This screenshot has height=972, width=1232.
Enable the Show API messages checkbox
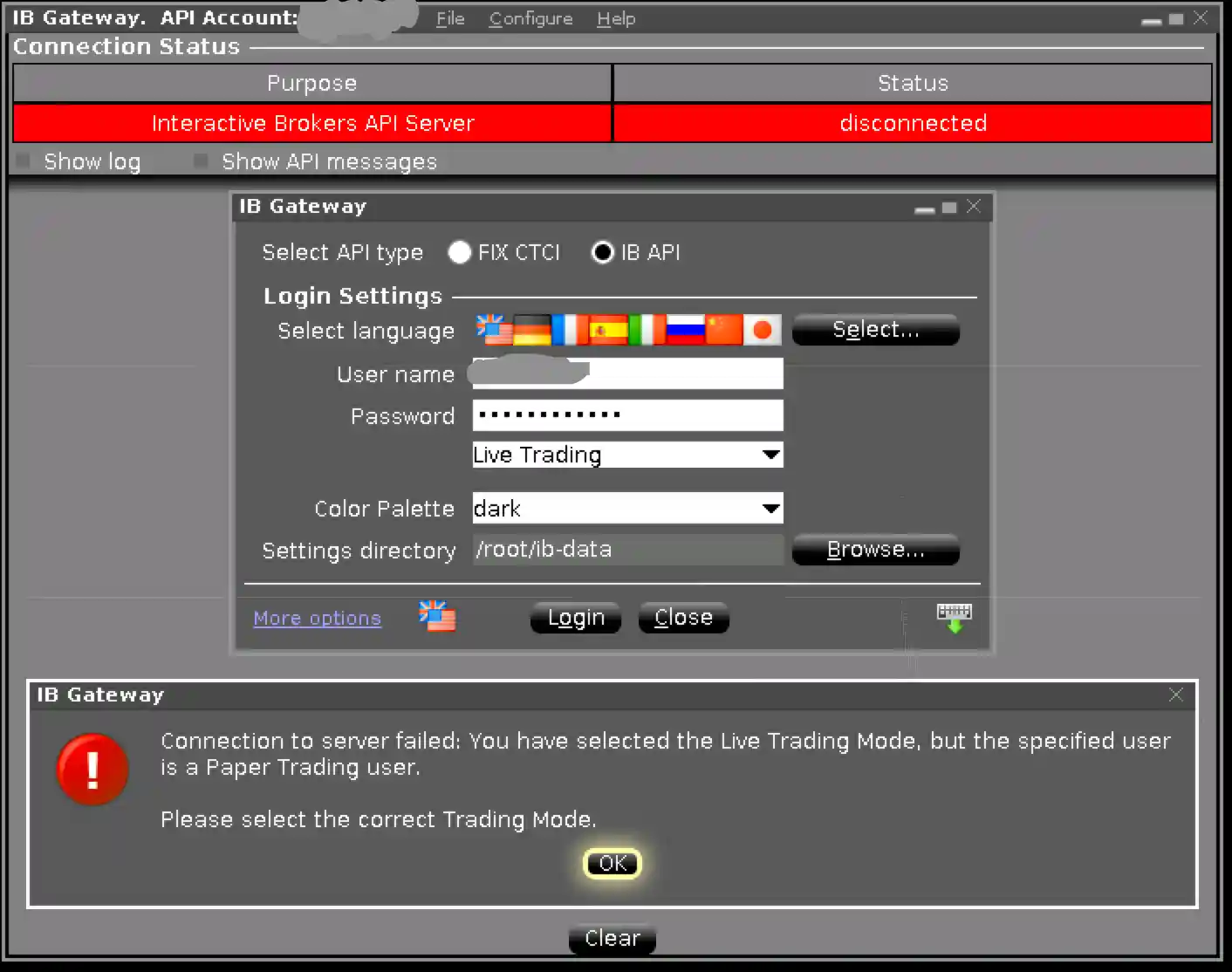(201, 161)
